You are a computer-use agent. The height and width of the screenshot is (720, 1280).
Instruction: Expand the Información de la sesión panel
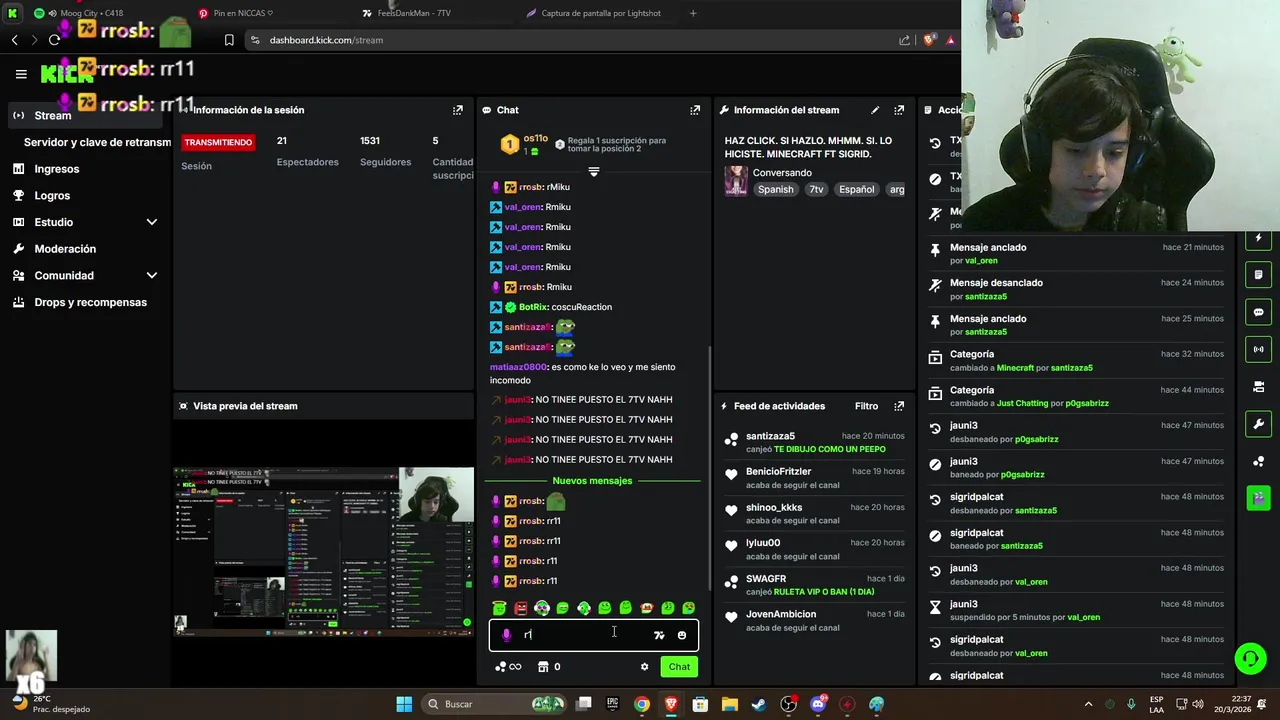pos(457,110)
